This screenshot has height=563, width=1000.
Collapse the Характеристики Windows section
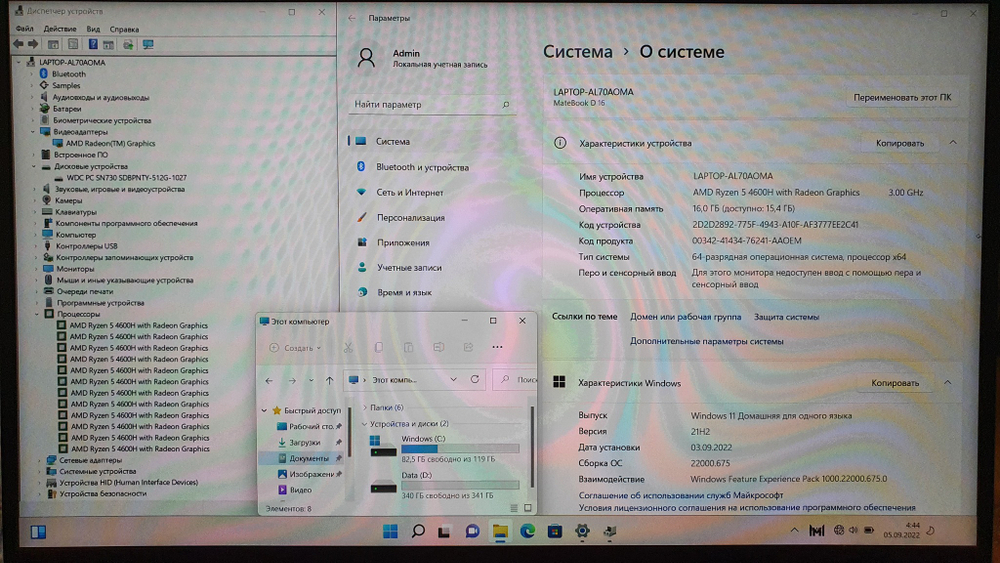[x=948, y=383]
